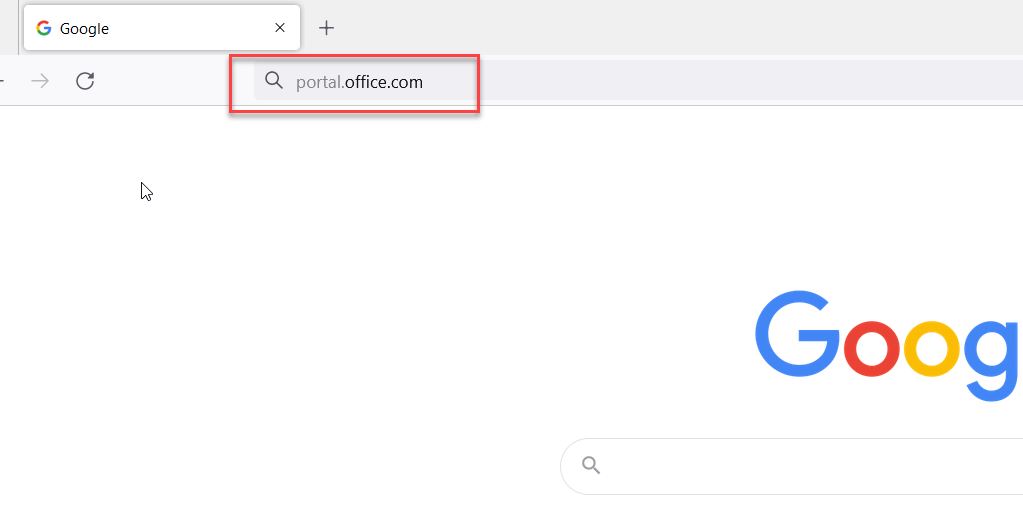The image size is (1023, 515).
Task: Click the portal.office.com address bar text
Action: (x=359, y=82)
